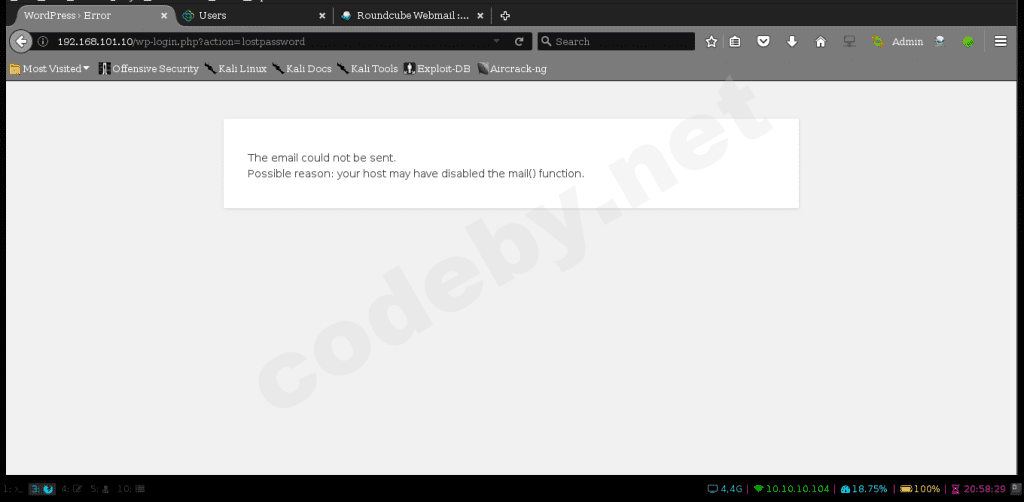The image size is (1024, 502).
Task: Go back with the browser back arrow
Action: [x=21, y=42]
